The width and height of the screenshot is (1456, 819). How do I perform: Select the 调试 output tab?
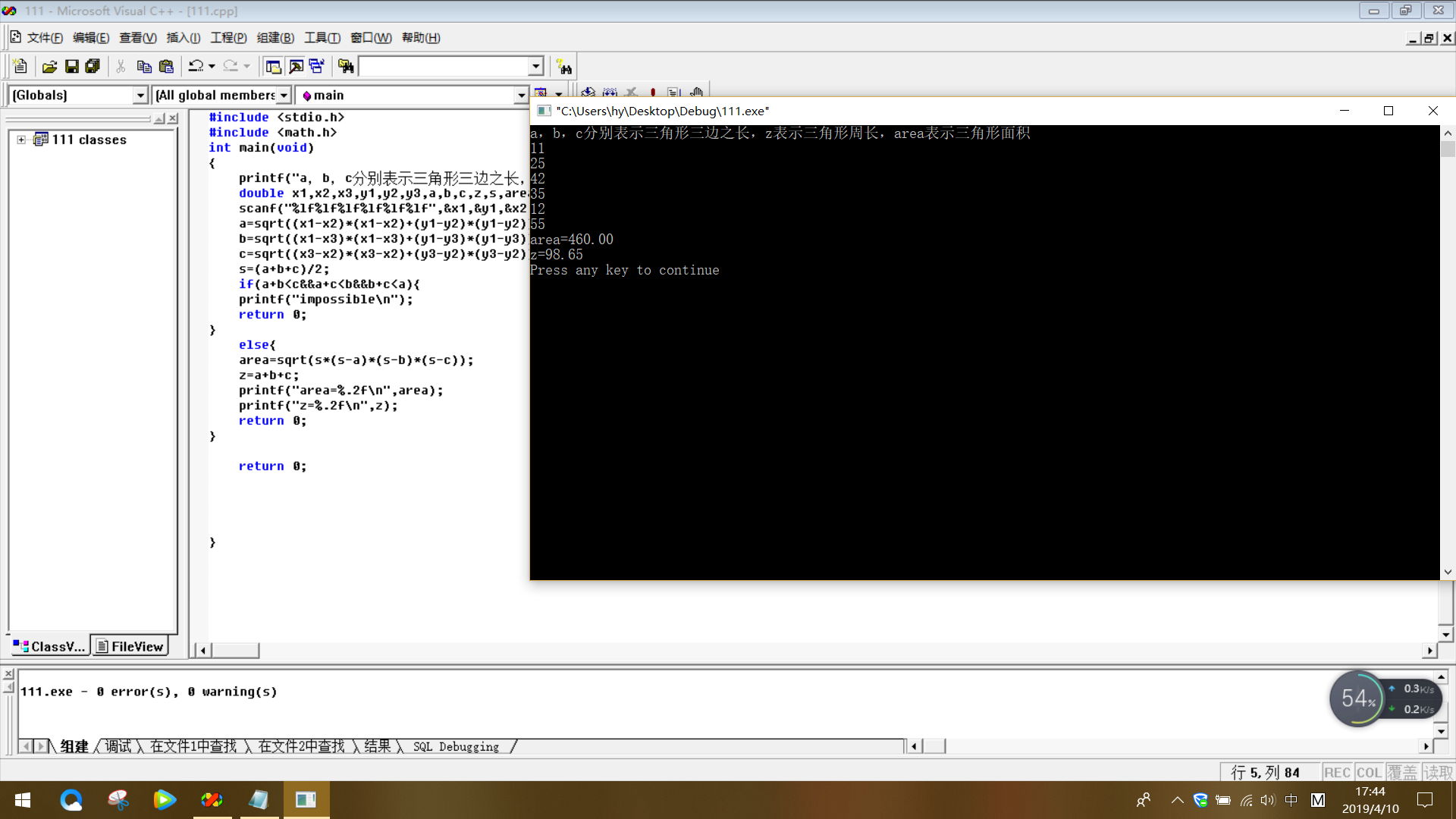pyautogui.click(x=118, y=746)
